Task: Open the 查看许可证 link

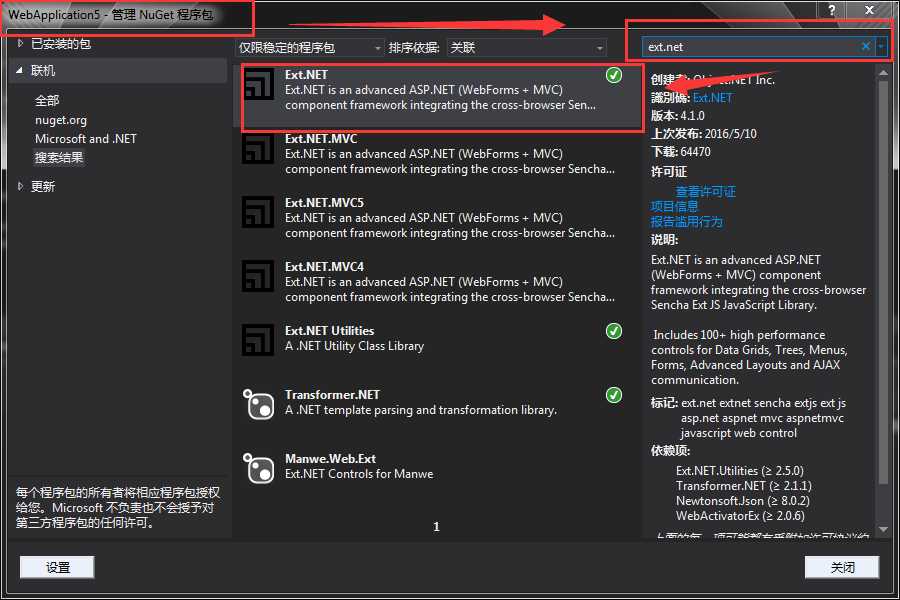Action: (x=706, y=192)
